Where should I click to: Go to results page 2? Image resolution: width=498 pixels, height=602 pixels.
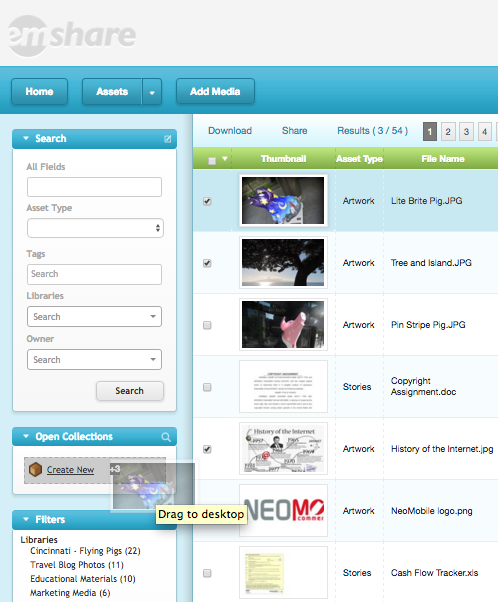[448, 132]
